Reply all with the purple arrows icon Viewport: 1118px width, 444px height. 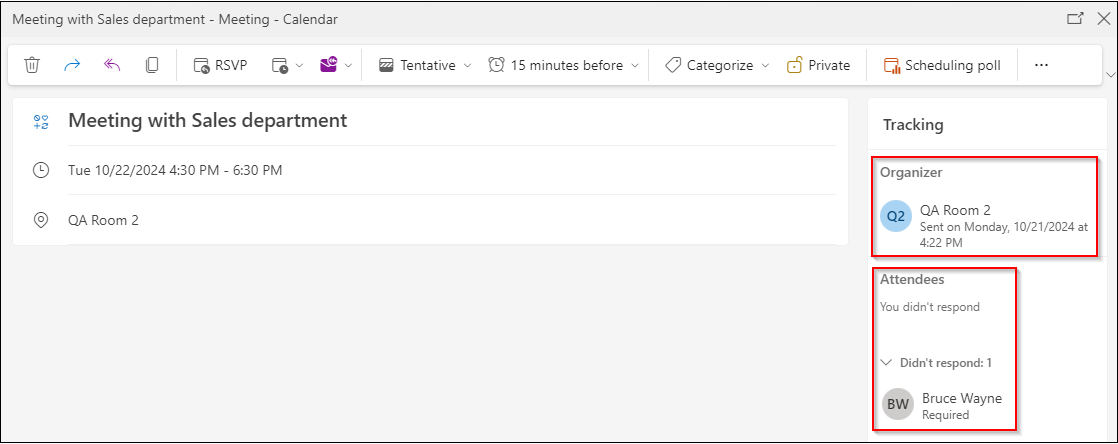[112, 66]
